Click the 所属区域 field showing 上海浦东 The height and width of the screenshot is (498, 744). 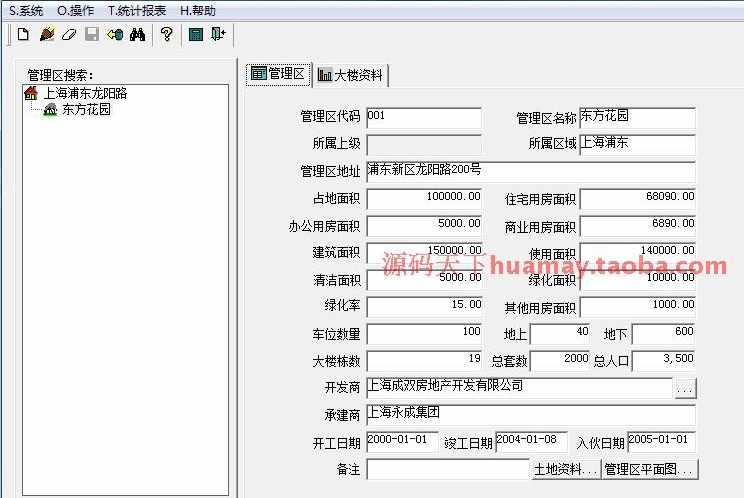(637, 145)
